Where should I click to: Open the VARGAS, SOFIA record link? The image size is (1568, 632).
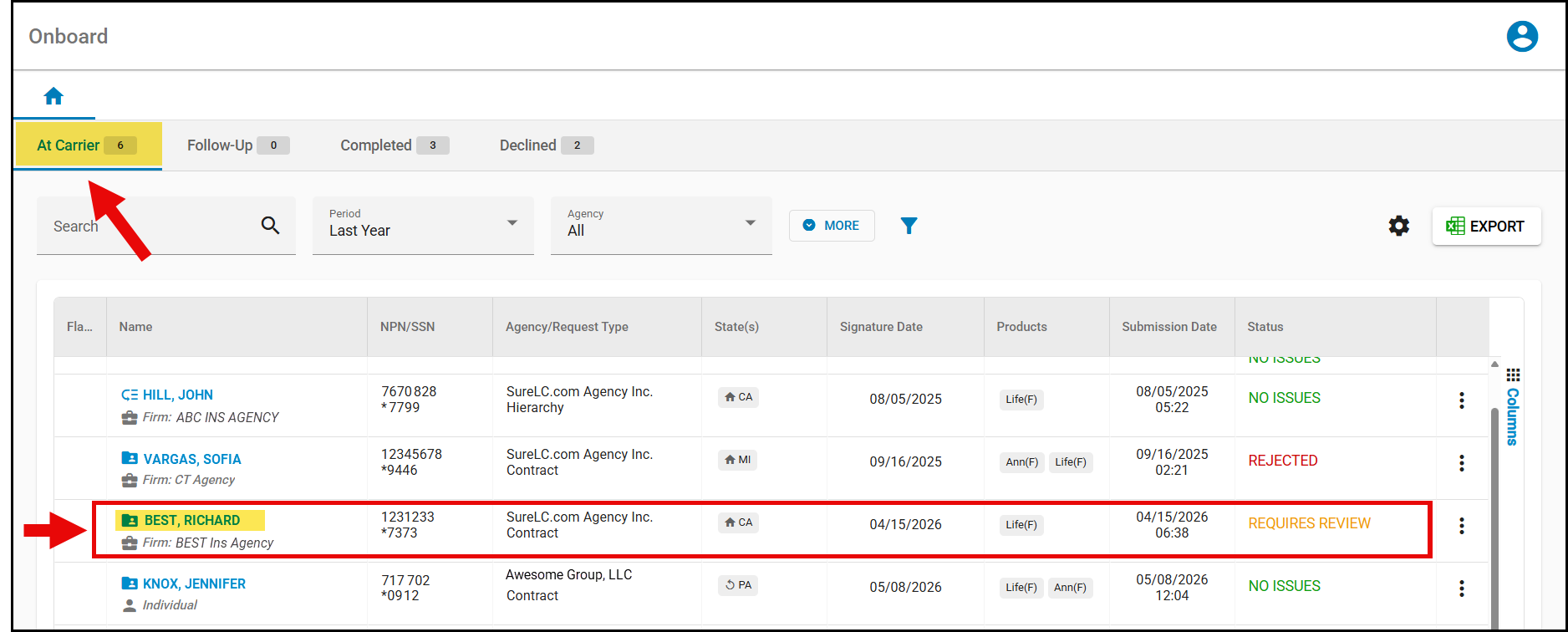192,459
